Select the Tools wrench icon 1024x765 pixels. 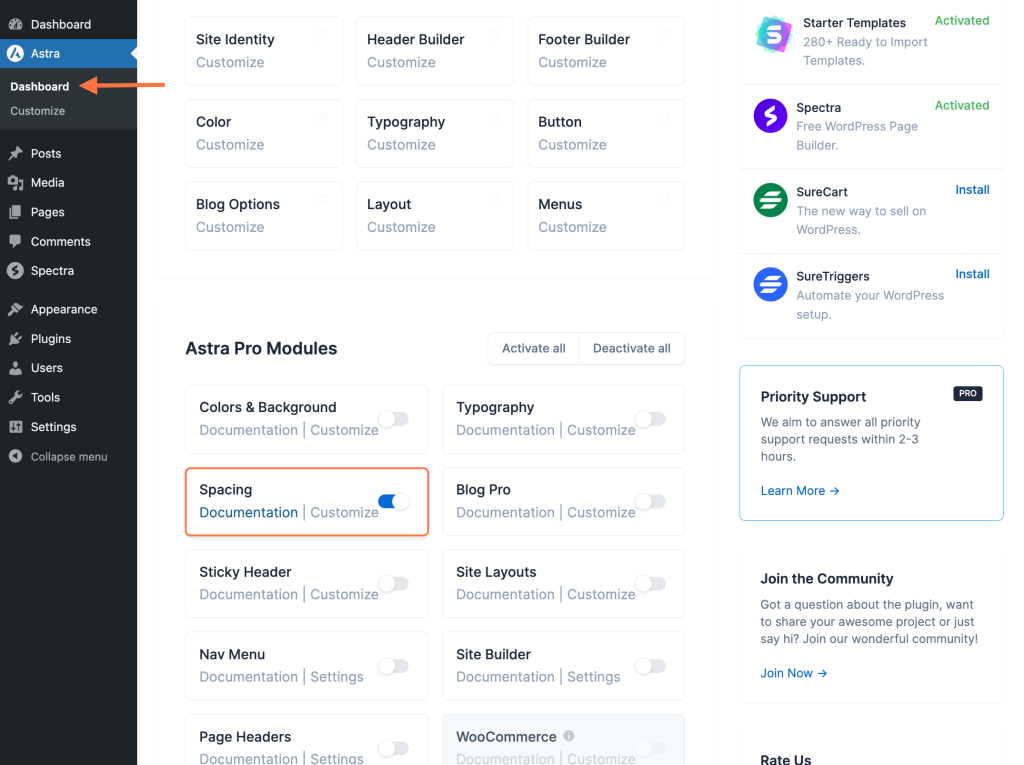(x=16, y=397)
